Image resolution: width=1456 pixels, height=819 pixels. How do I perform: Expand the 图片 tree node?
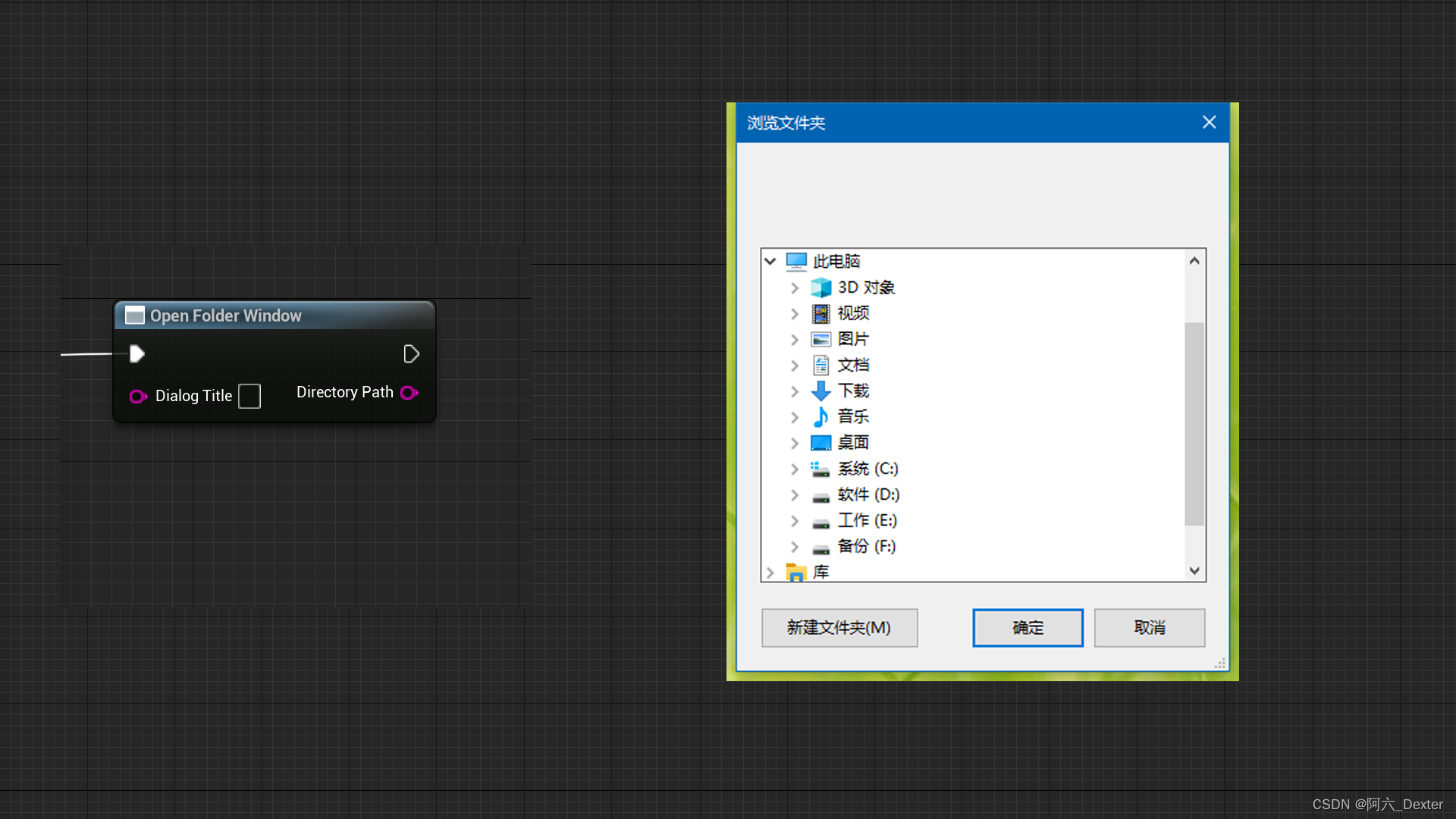[794, 339]
